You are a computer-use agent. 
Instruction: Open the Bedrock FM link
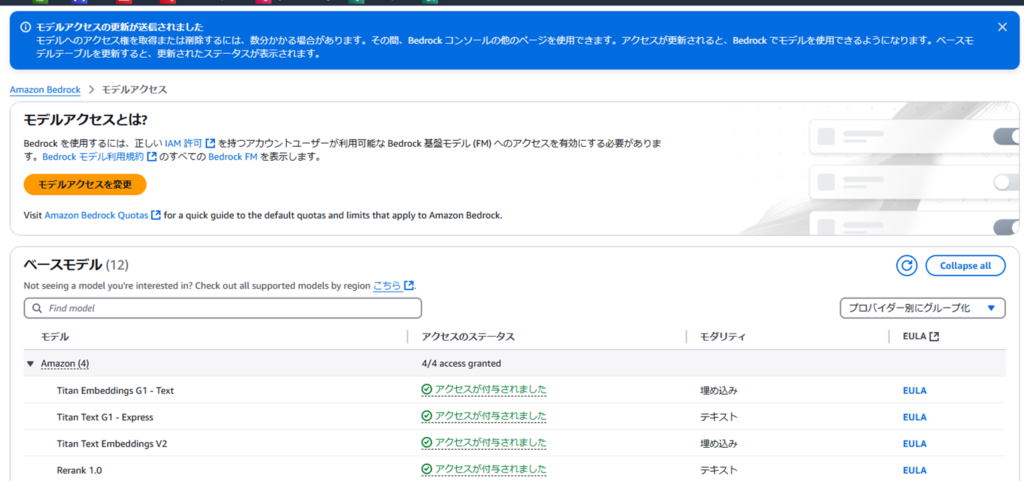point(234,157)
